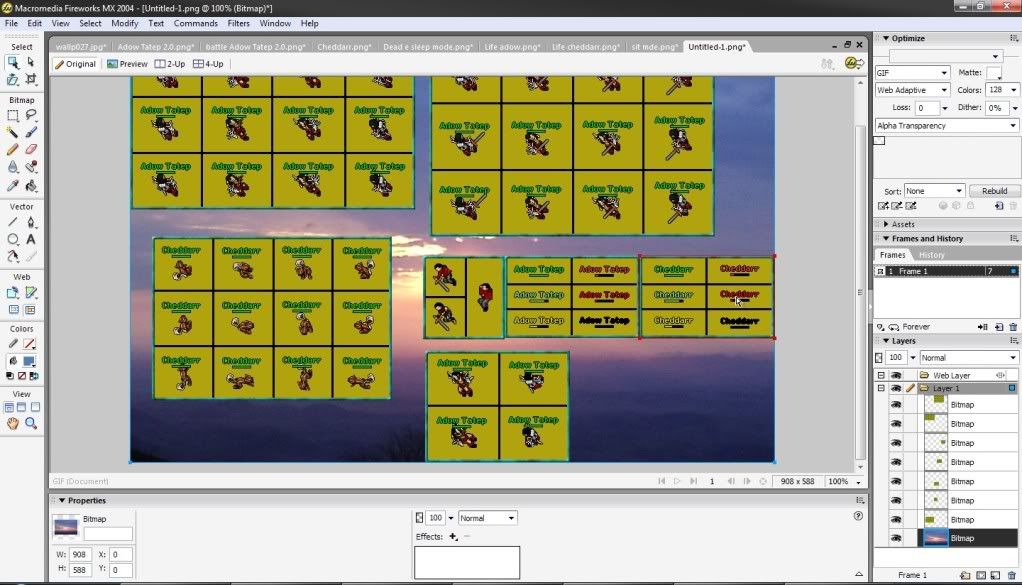Image resolution: width=1022 pixels, height=585 pixels.
Task: Pick the Text tool in Vector section
Action: (x=31, y=239)
